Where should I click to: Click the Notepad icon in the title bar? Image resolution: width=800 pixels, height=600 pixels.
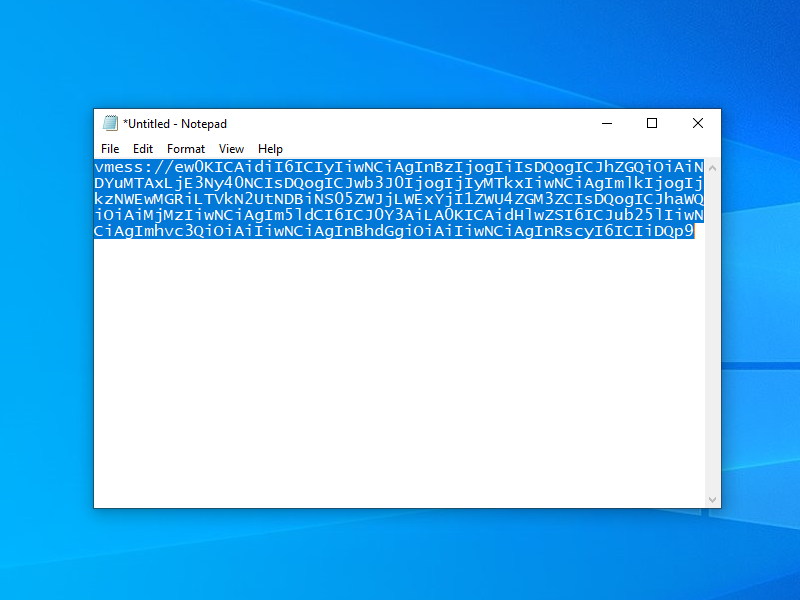click(x=110, y=123)
